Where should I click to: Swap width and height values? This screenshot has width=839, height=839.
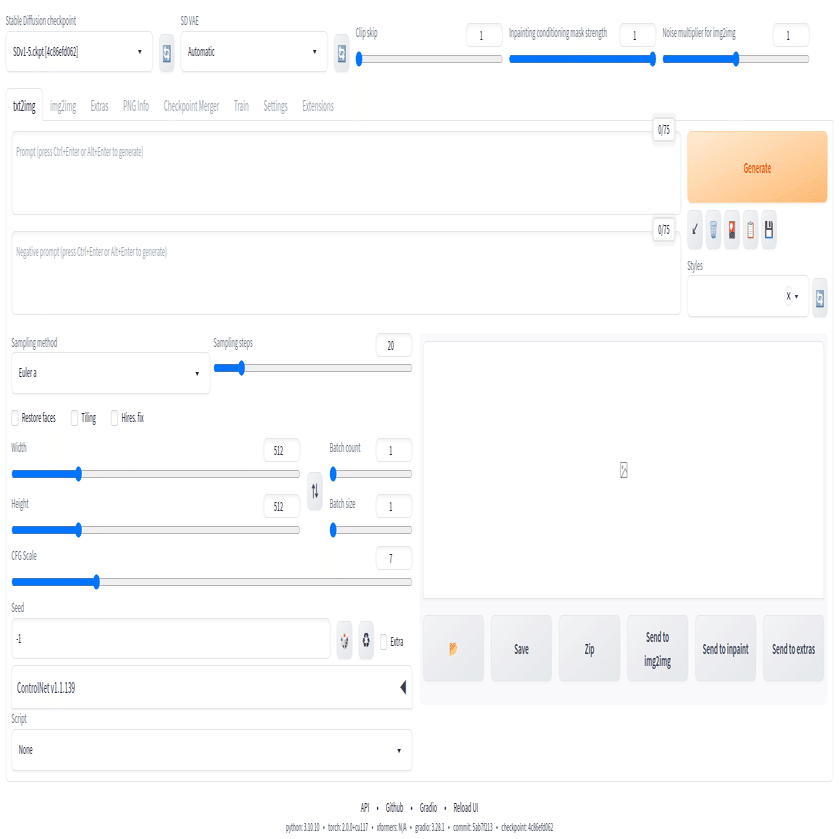coord(315,491)
